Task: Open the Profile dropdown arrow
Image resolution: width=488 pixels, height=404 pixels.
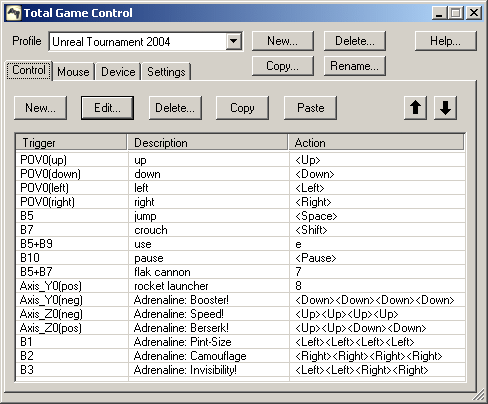Action: [233, 41]
